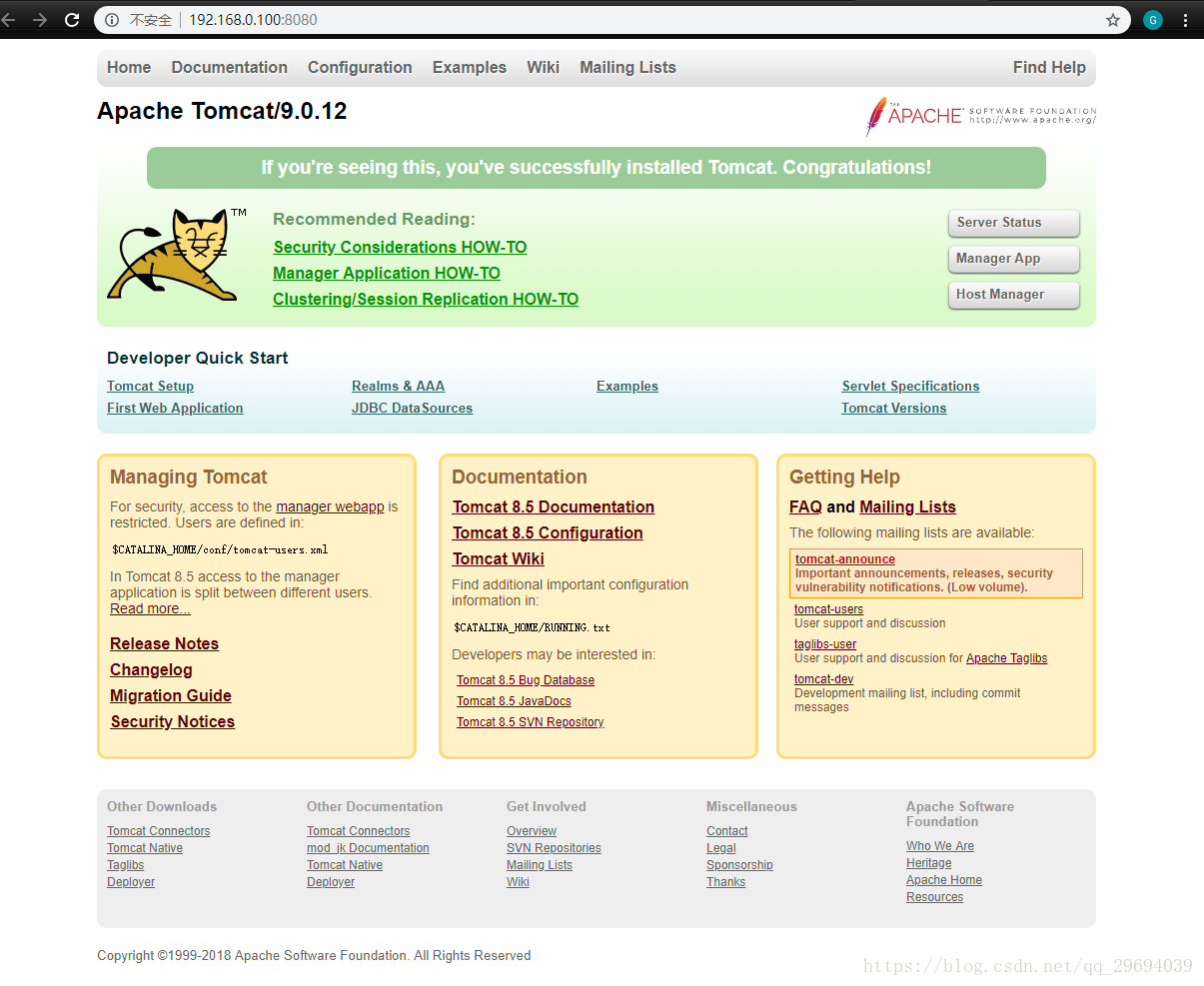
Task: Open the tomcat-dev mailing list link
Action: pos(823,679)
